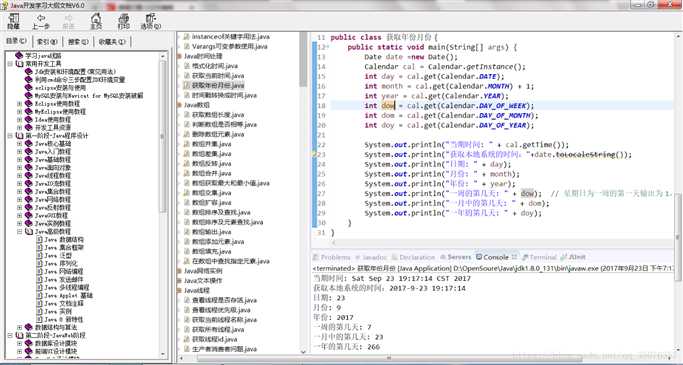Click the 打印 (Print) toolbar button
The width and height of the screenshot is (683, 365).
coord(124,21)
